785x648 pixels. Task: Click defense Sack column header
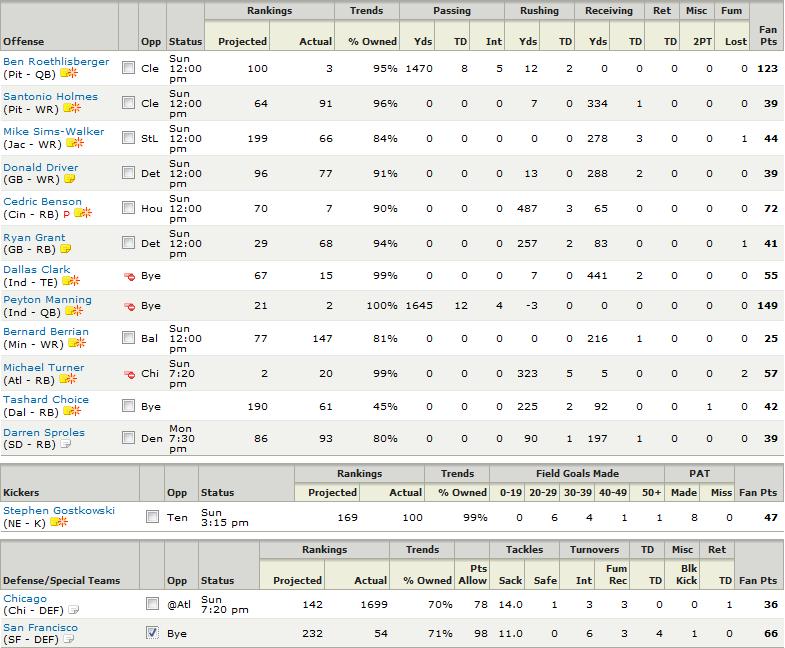pyautogui.click(x=510, y=581)
